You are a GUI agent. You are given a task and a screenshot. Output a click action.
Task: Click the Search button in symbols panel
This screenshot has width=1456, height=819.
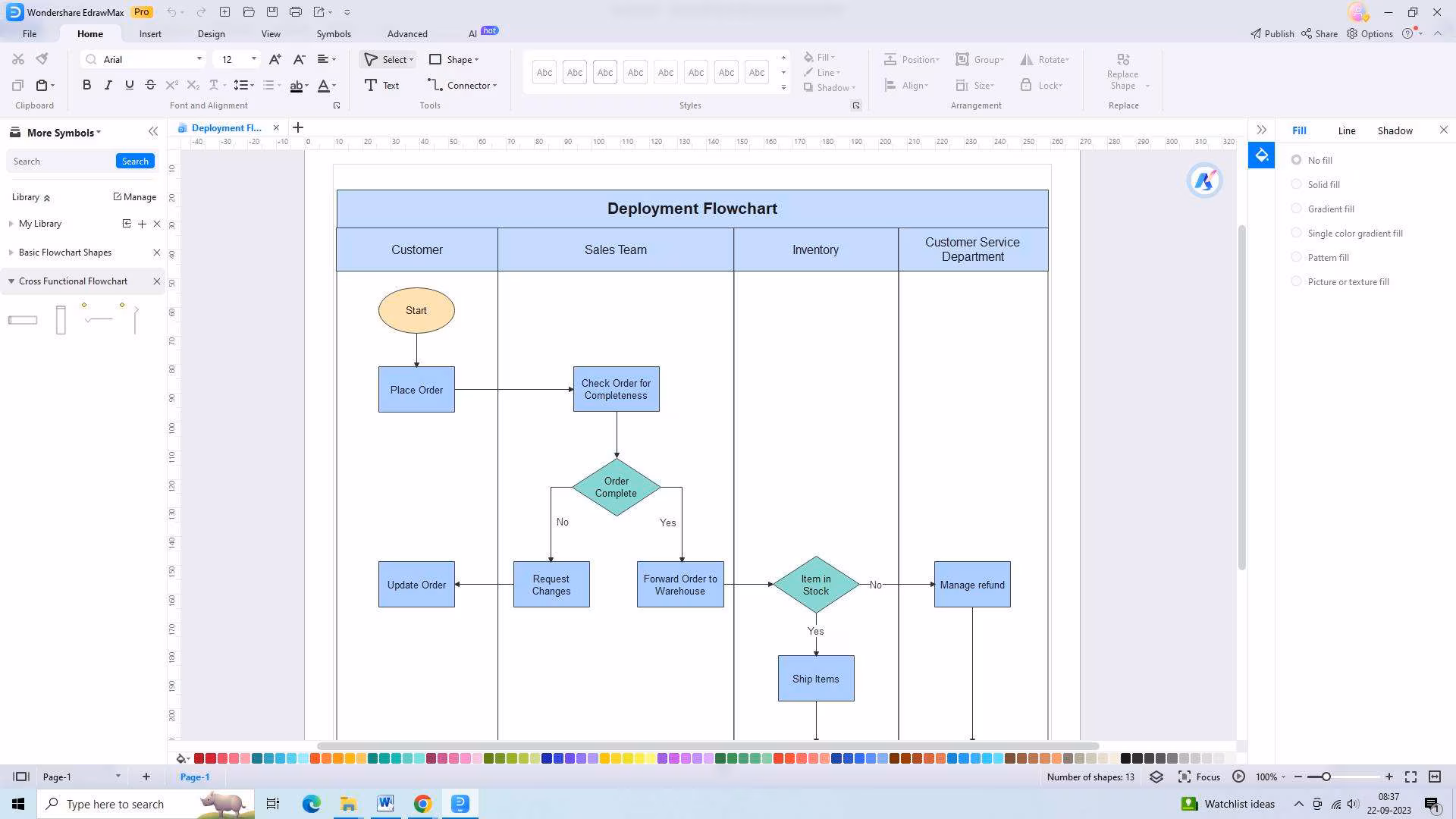(135, 161)
